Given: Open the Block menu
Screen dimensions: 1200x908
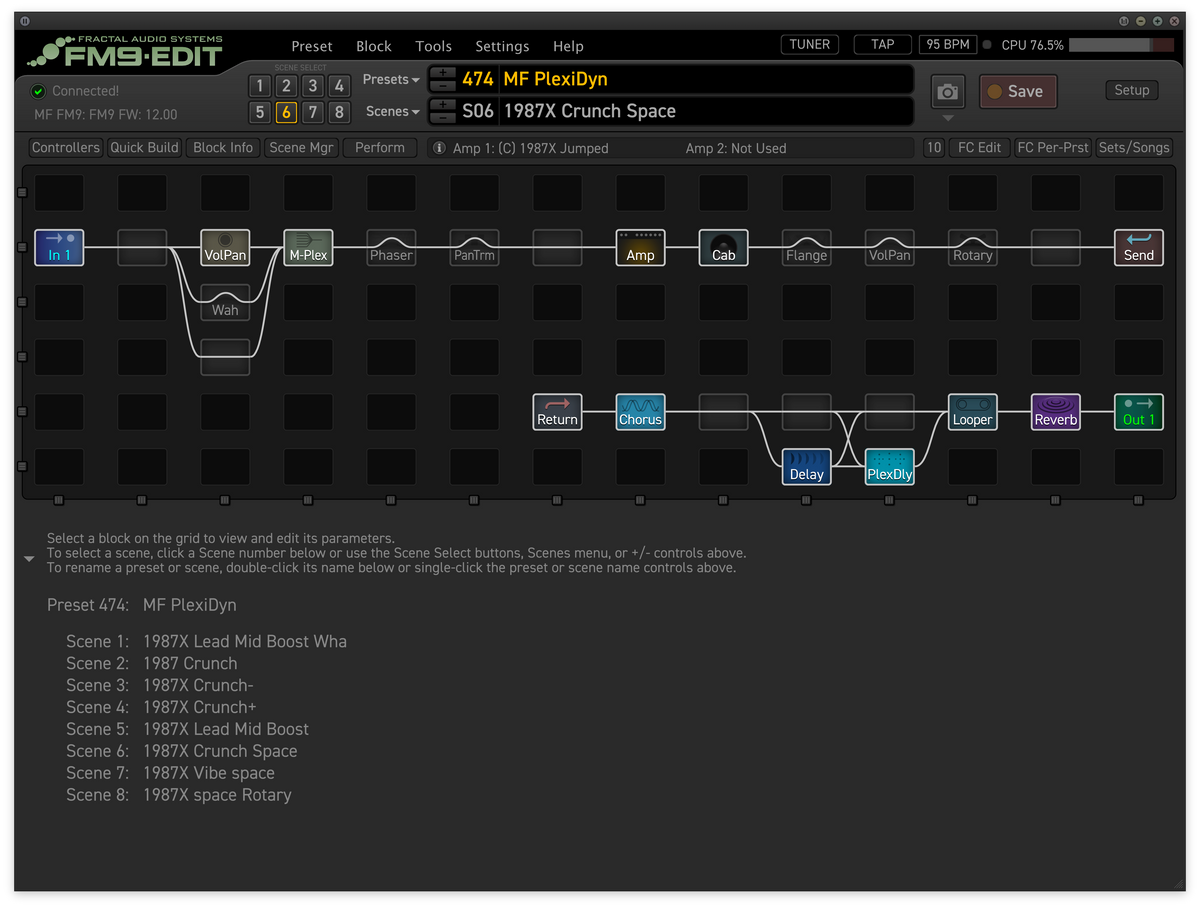Looking at the screenshot, I should (374, 46).
